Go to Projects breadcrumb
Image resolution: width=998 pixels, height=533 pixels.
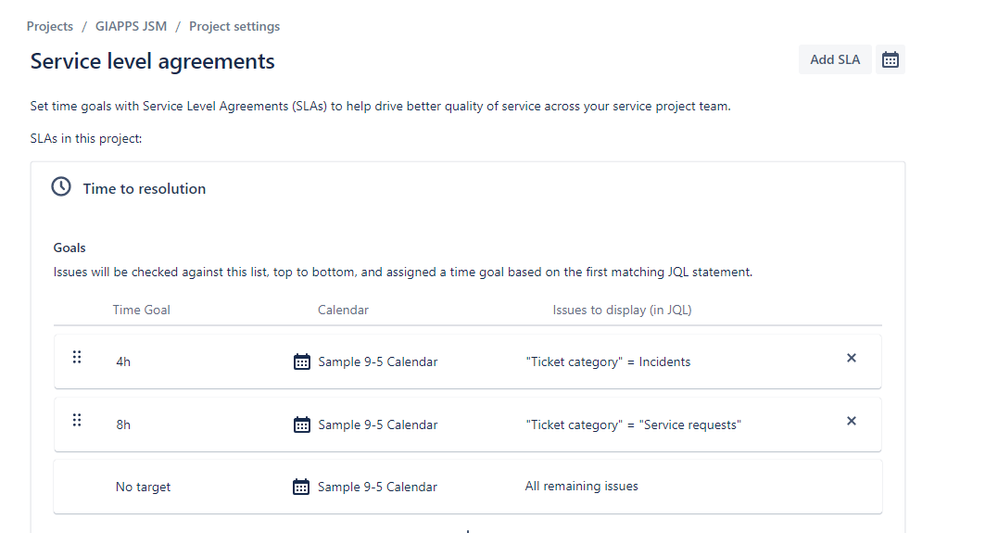[50, 27]
